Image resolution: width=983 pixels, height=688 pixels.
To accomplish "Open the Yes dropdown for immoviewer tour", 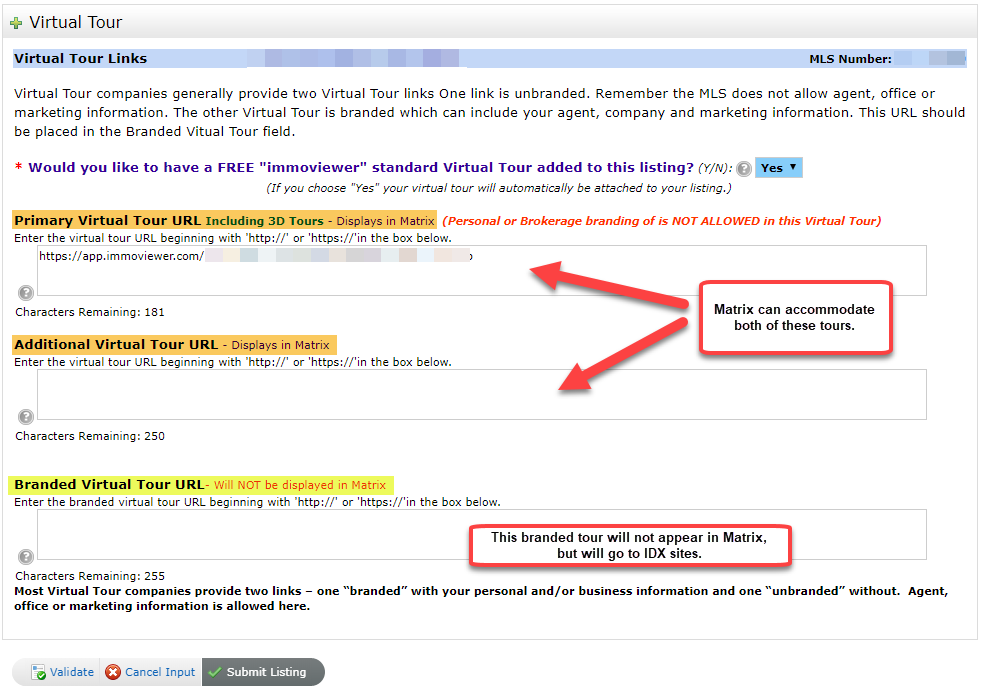I will click(778, 168).
